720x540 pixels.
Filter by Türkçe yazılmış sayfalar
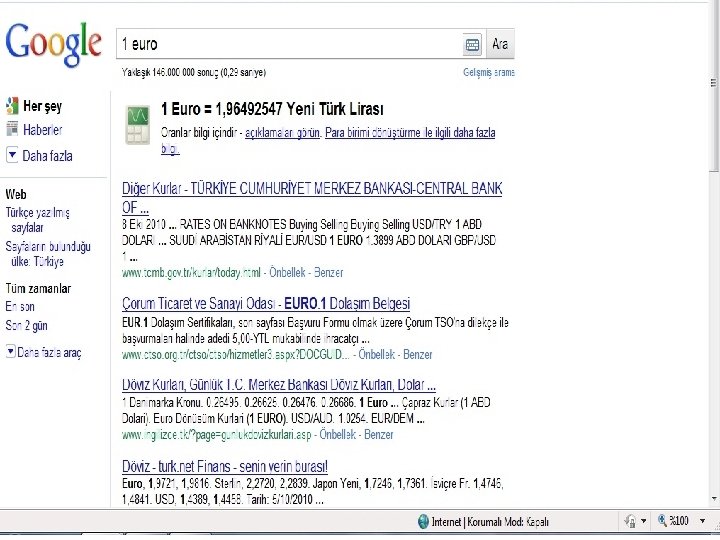point(38,220)
